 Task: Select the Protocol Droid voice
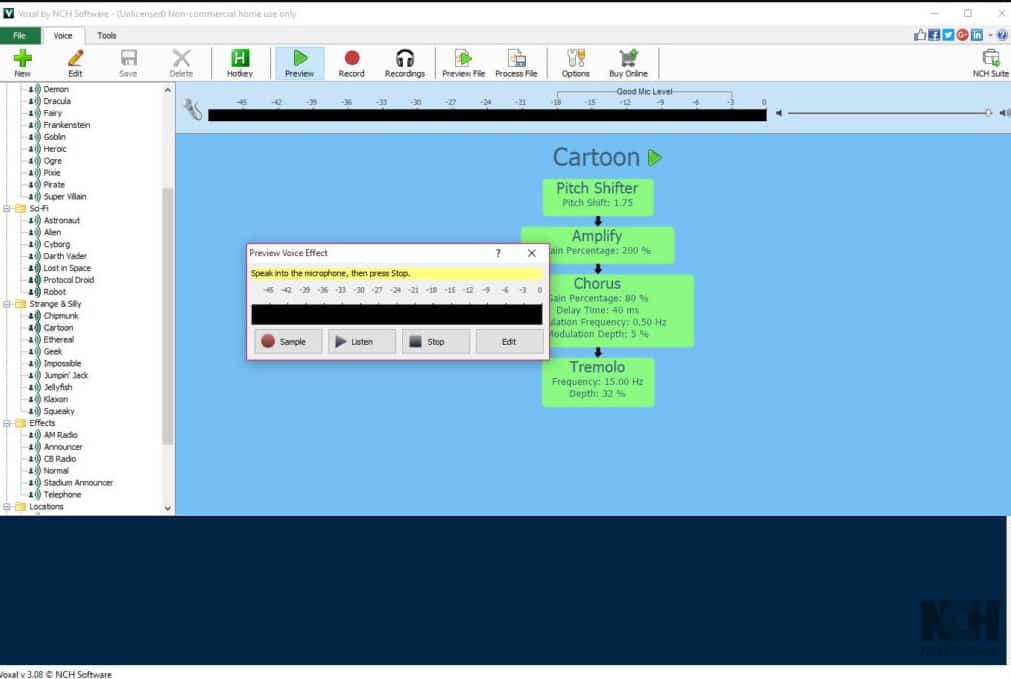[69, 280]
